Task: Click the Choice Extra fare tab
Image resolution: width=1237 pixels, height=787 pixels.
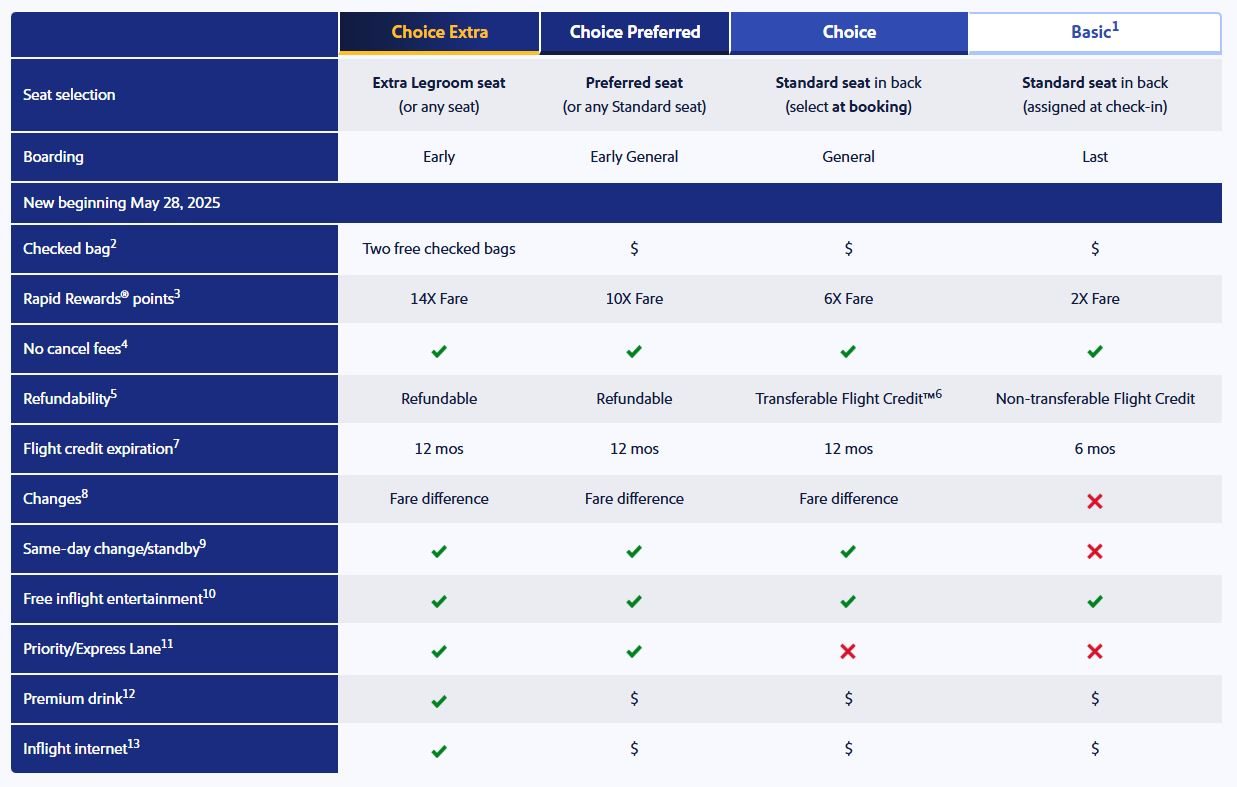Action: click(439, 32)
